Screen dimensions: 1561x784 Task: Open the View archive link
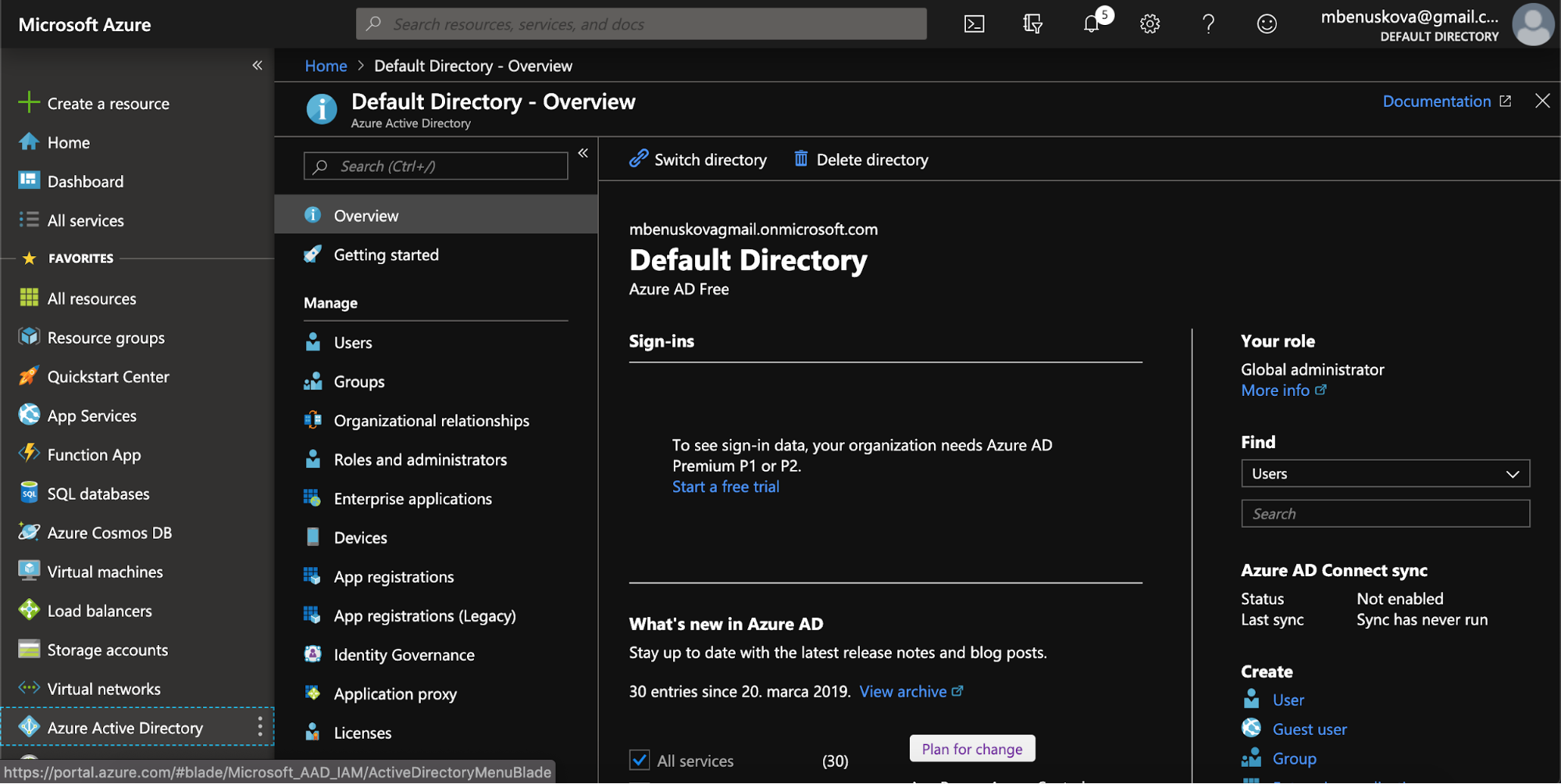[903, 691]
